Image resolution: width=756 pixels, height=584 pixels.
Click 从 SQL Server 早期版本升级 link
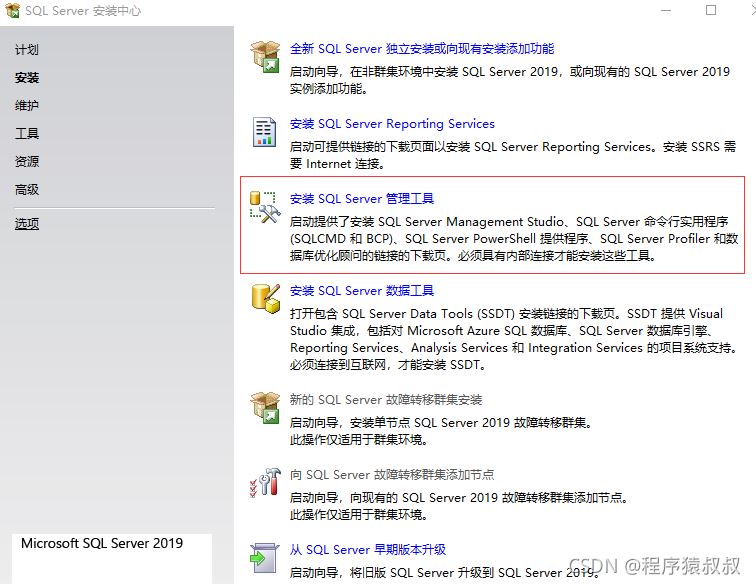coord(368,550)
